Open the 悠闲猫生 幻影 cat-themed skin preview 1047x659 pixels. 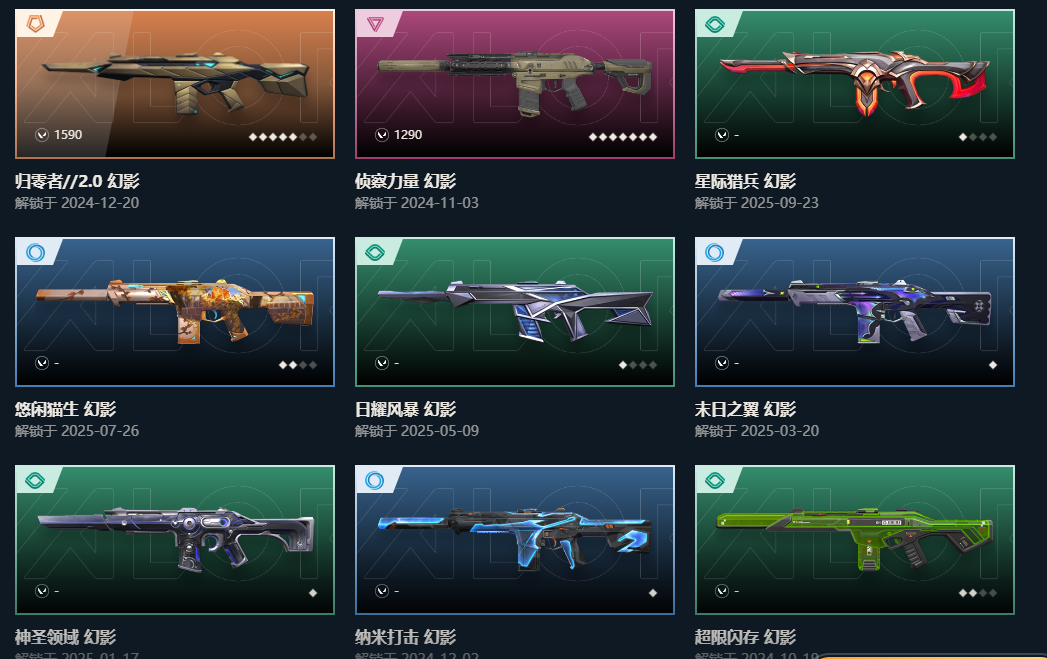(x=175, y=310)
